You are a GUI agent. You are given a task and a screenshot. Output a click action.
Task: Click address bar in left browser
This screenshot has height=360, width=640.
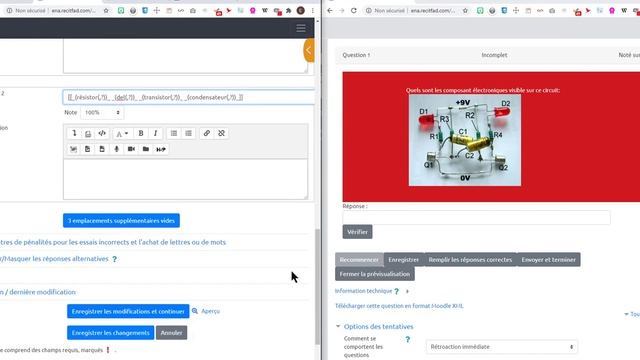point(57,11)
